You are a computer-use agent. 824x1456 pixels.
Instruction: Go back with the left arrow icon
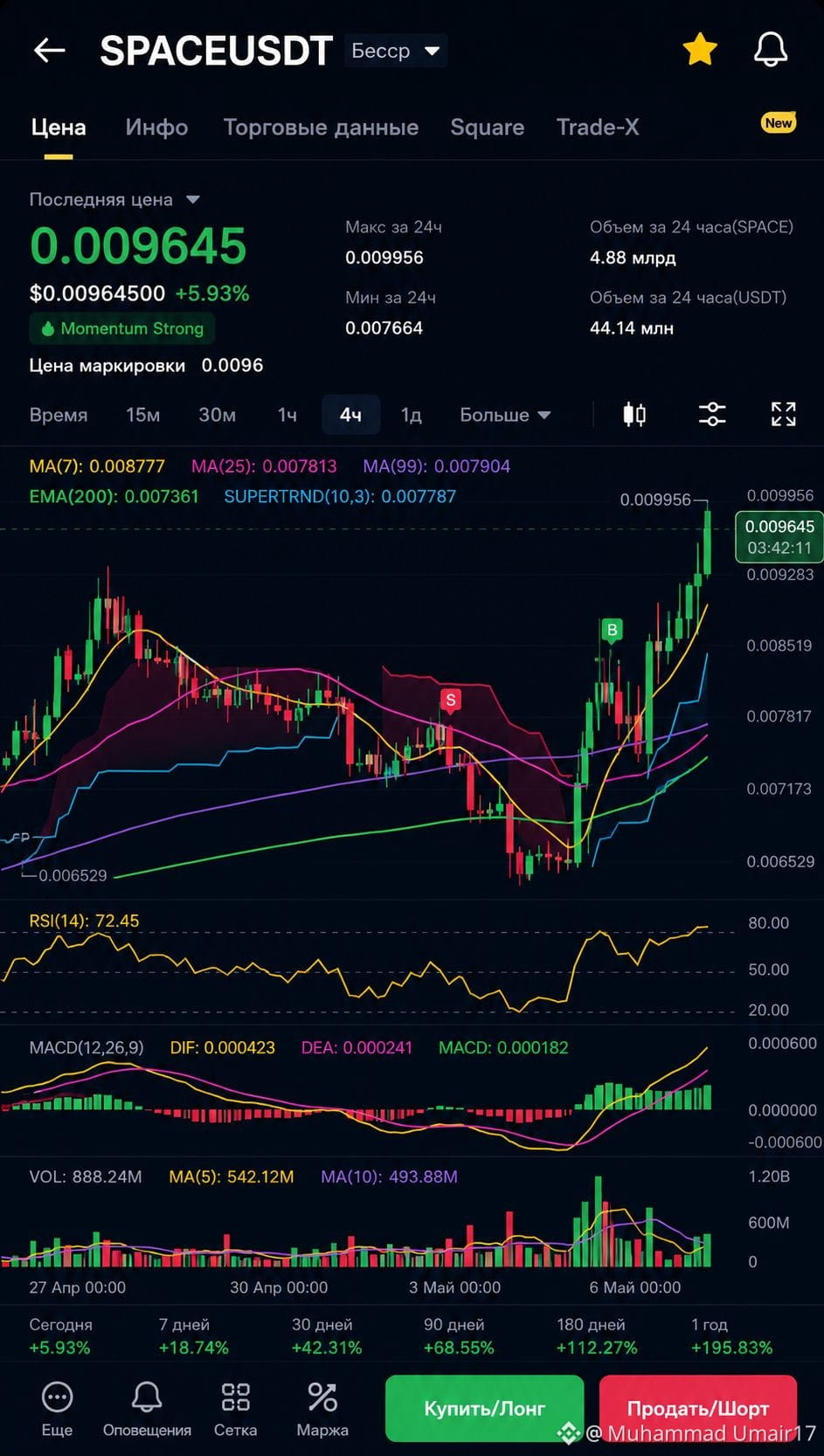[50, 51]
